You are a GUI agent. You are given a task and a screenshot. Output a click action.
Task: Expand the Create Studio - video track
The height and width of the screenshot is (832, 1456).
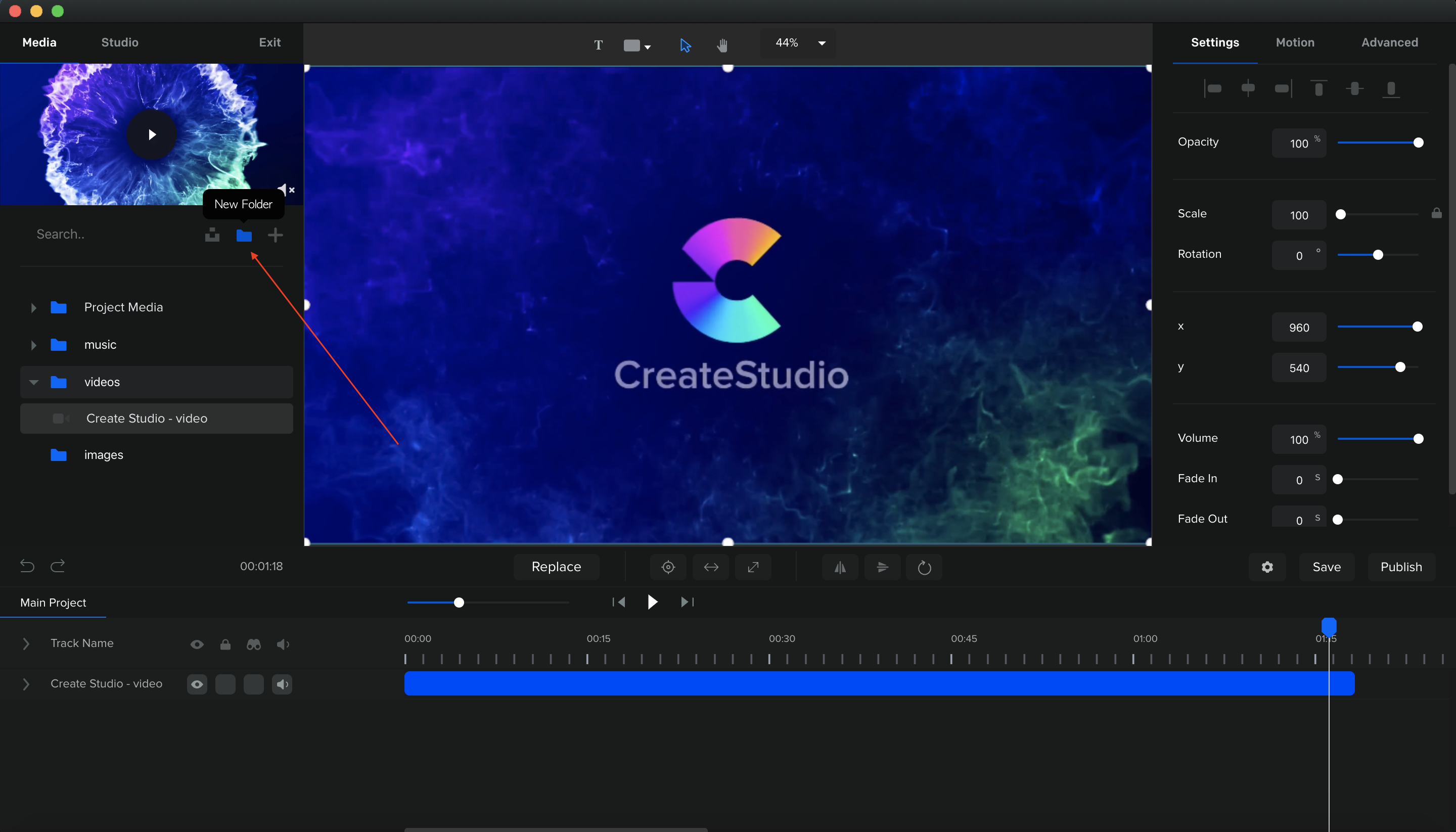pos(26,684)
